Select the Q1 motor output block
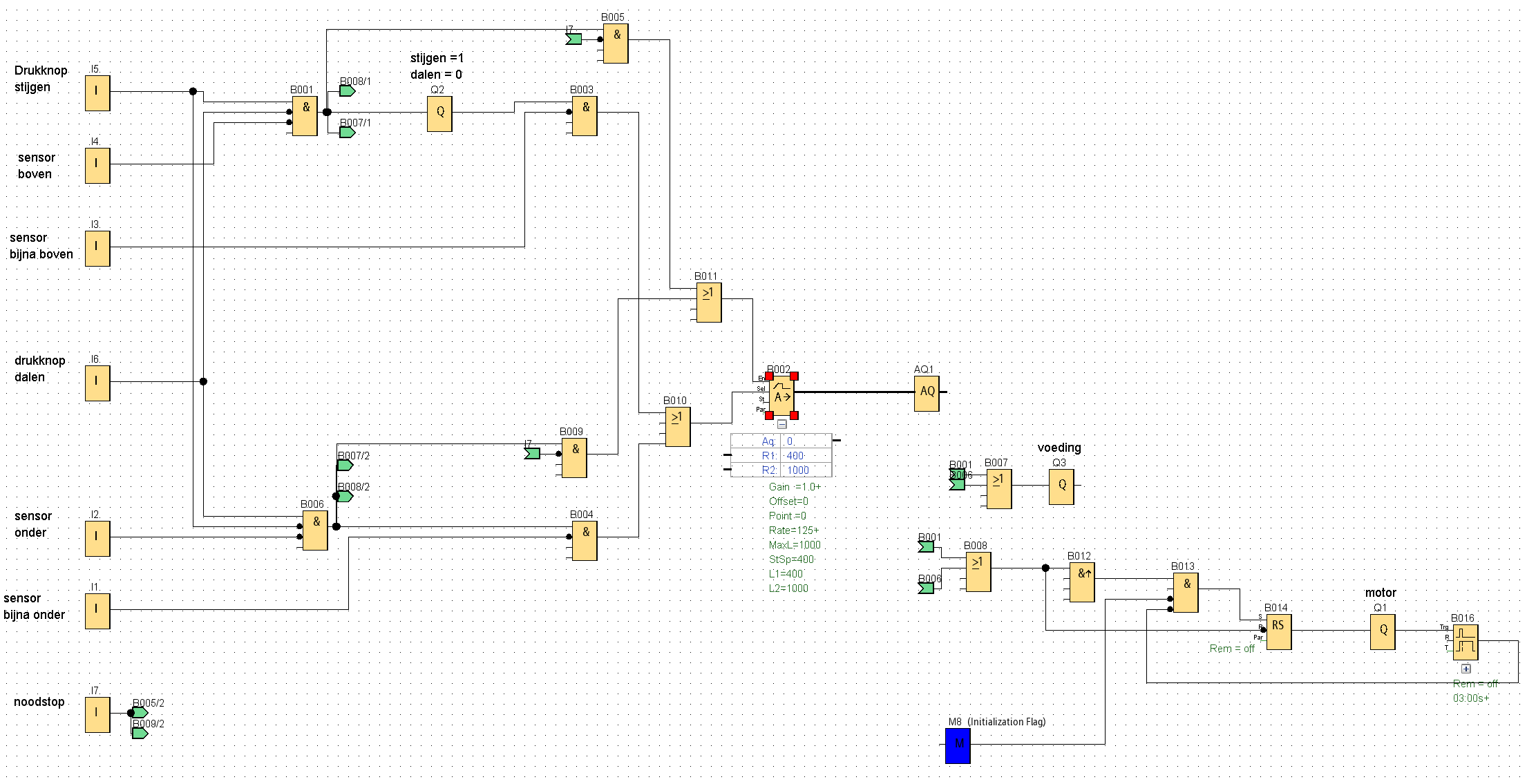 tap(1383, 632)
